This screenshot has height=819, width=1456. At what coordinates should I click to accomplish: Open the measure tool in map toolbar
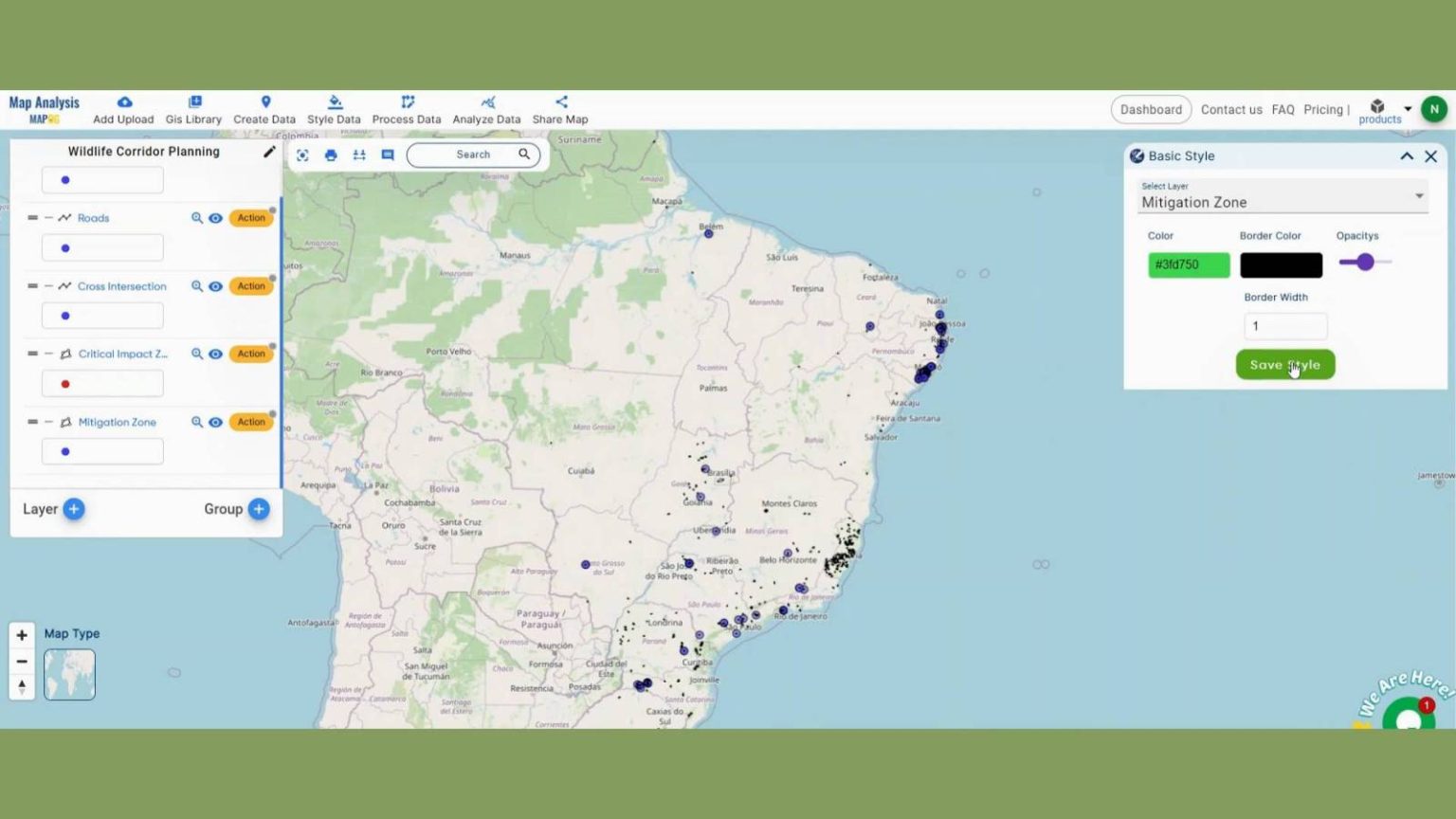359,155
